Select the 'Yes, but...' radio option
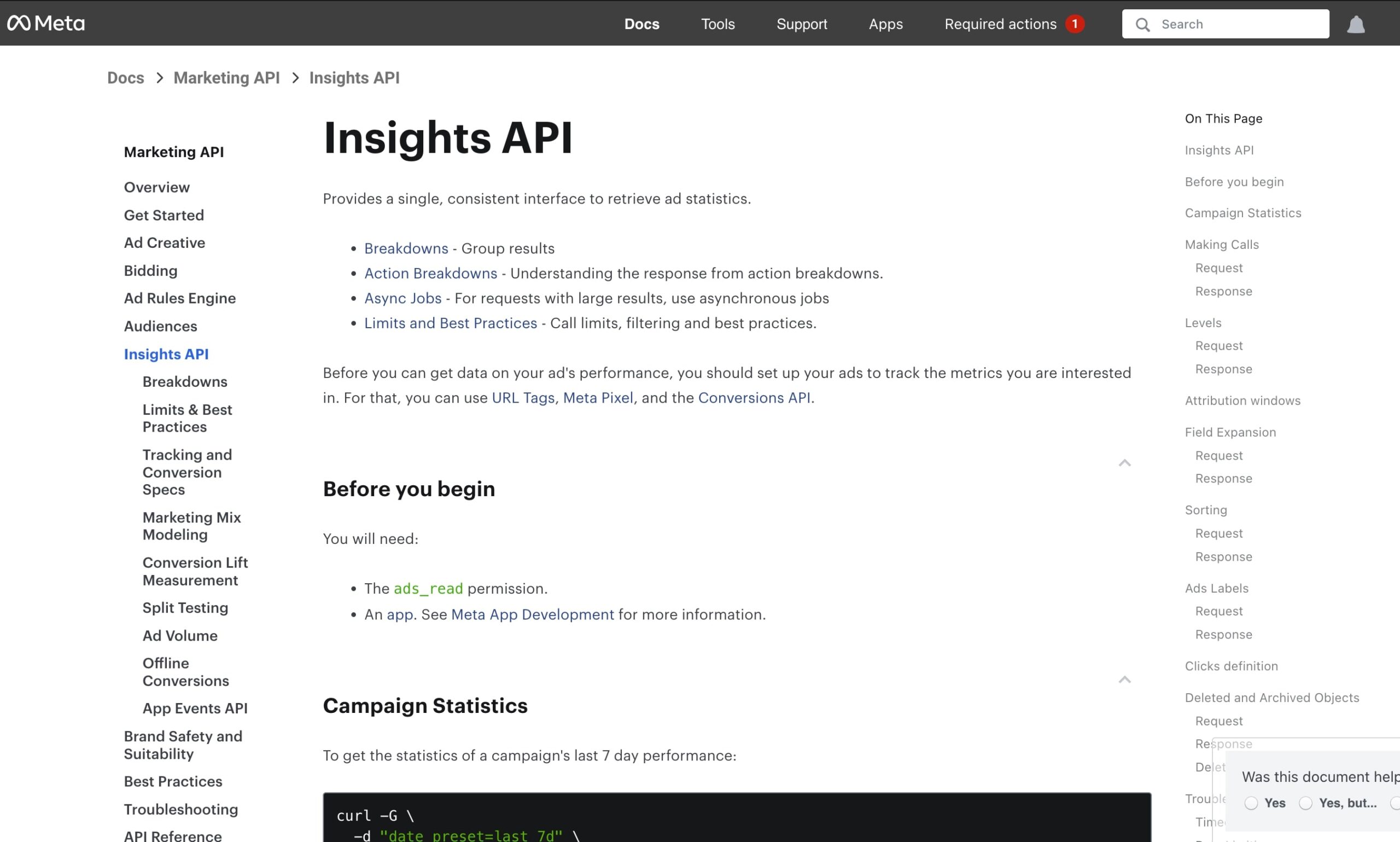Image resolution: width=1400 pixels, height=842 pixels. 1305,803
